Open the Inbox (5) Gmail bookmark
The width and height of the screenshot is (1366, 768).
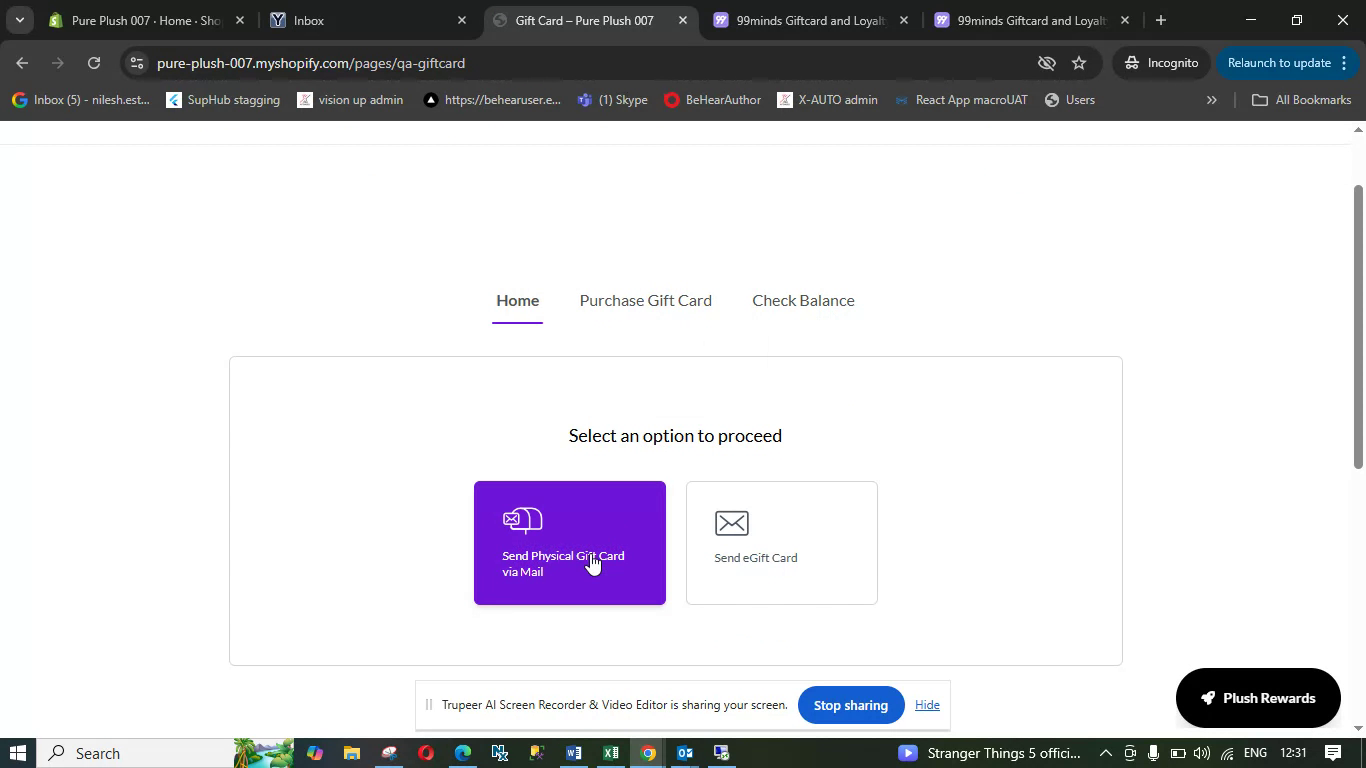[80, 100]
